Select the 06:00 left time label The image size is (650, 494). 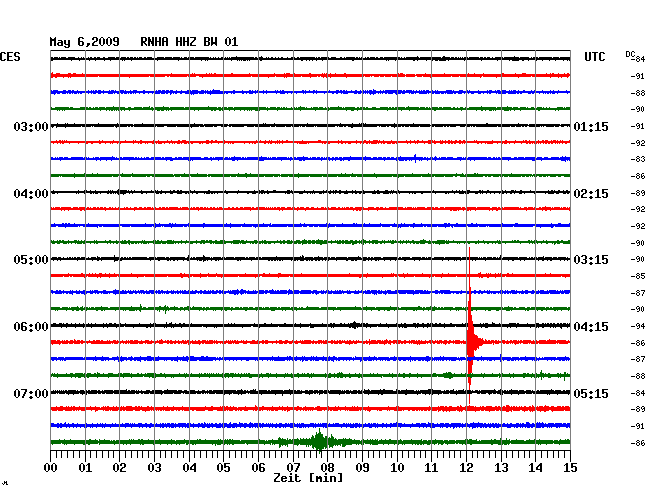tap(31, 327)
